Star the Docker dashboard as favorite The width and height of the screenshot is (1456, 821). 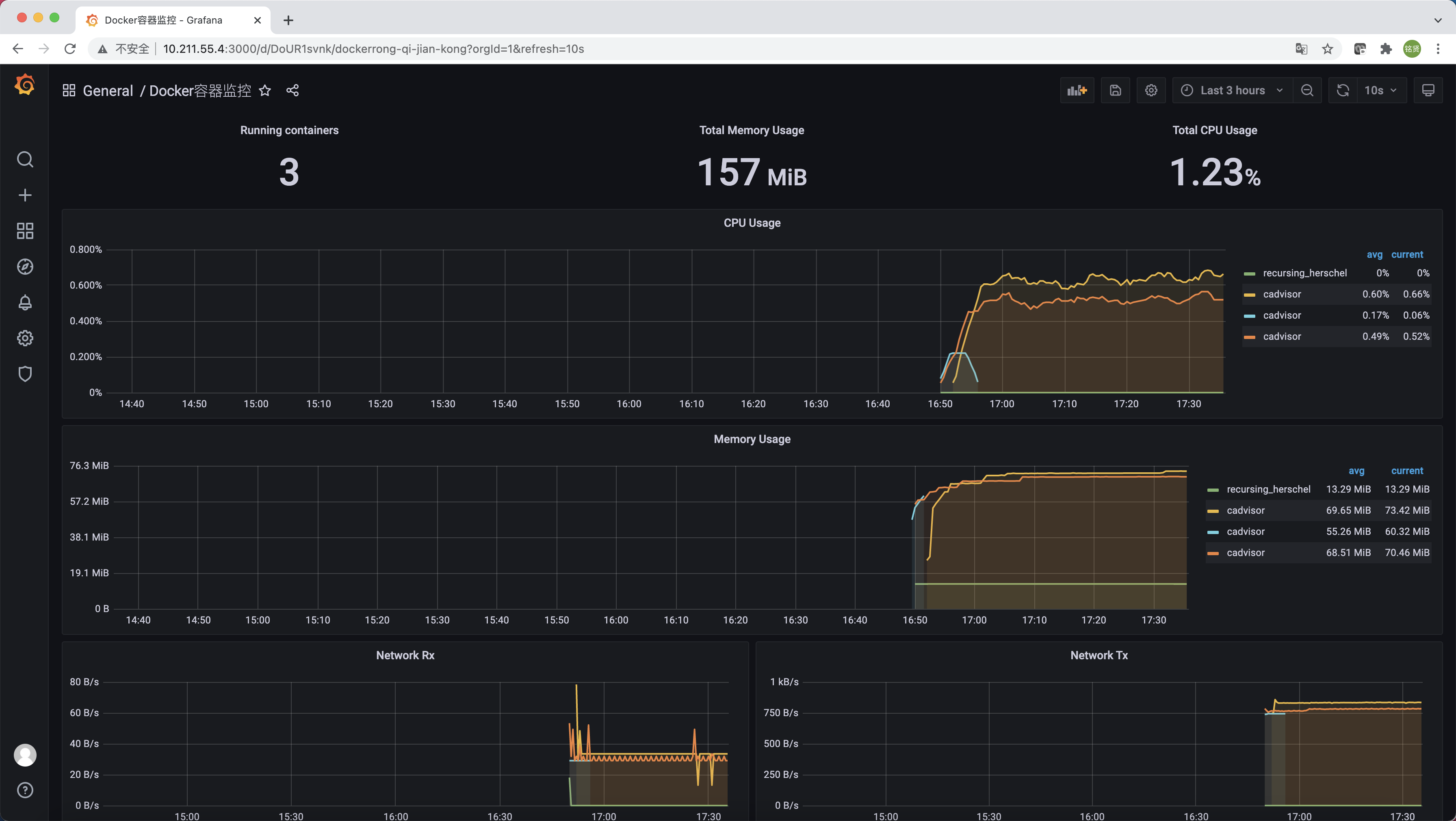coord(264,91)
